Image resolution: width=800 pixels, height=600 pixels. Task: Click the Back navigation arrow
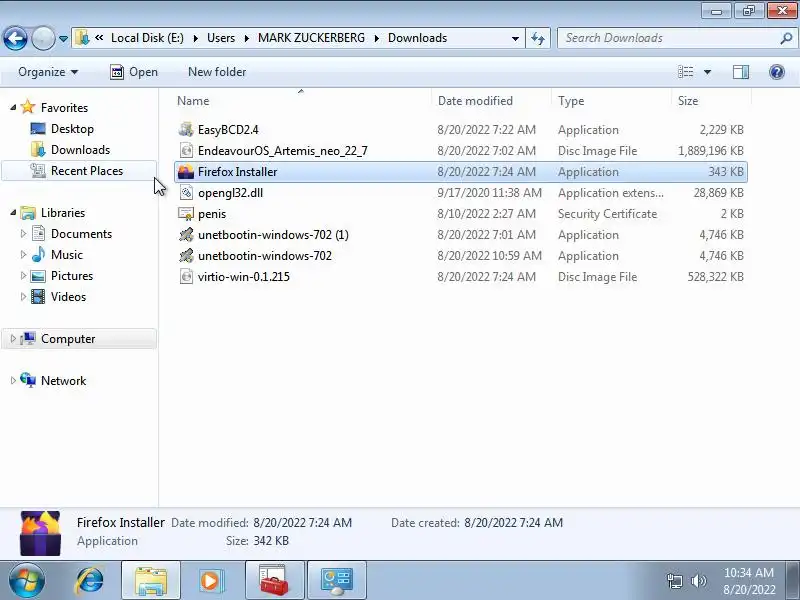(x=15, y=38)
